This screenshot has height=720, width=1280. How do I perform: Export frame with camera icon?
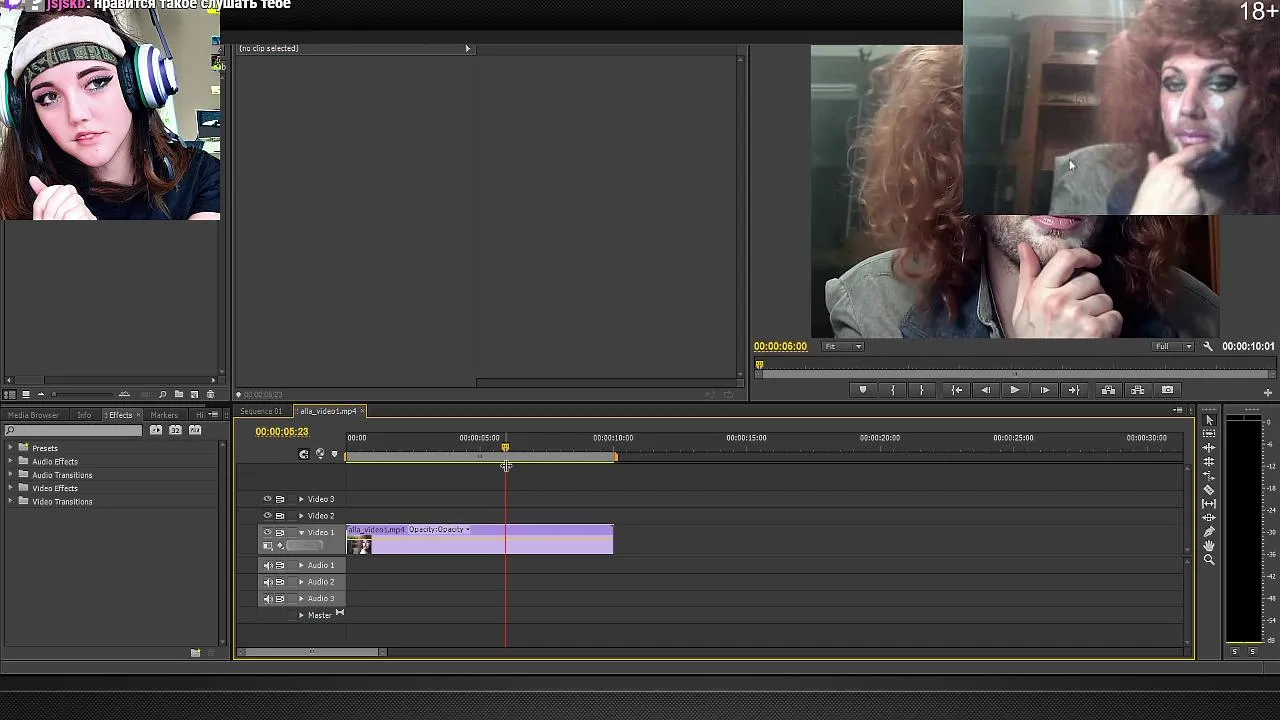(1167, 390)
